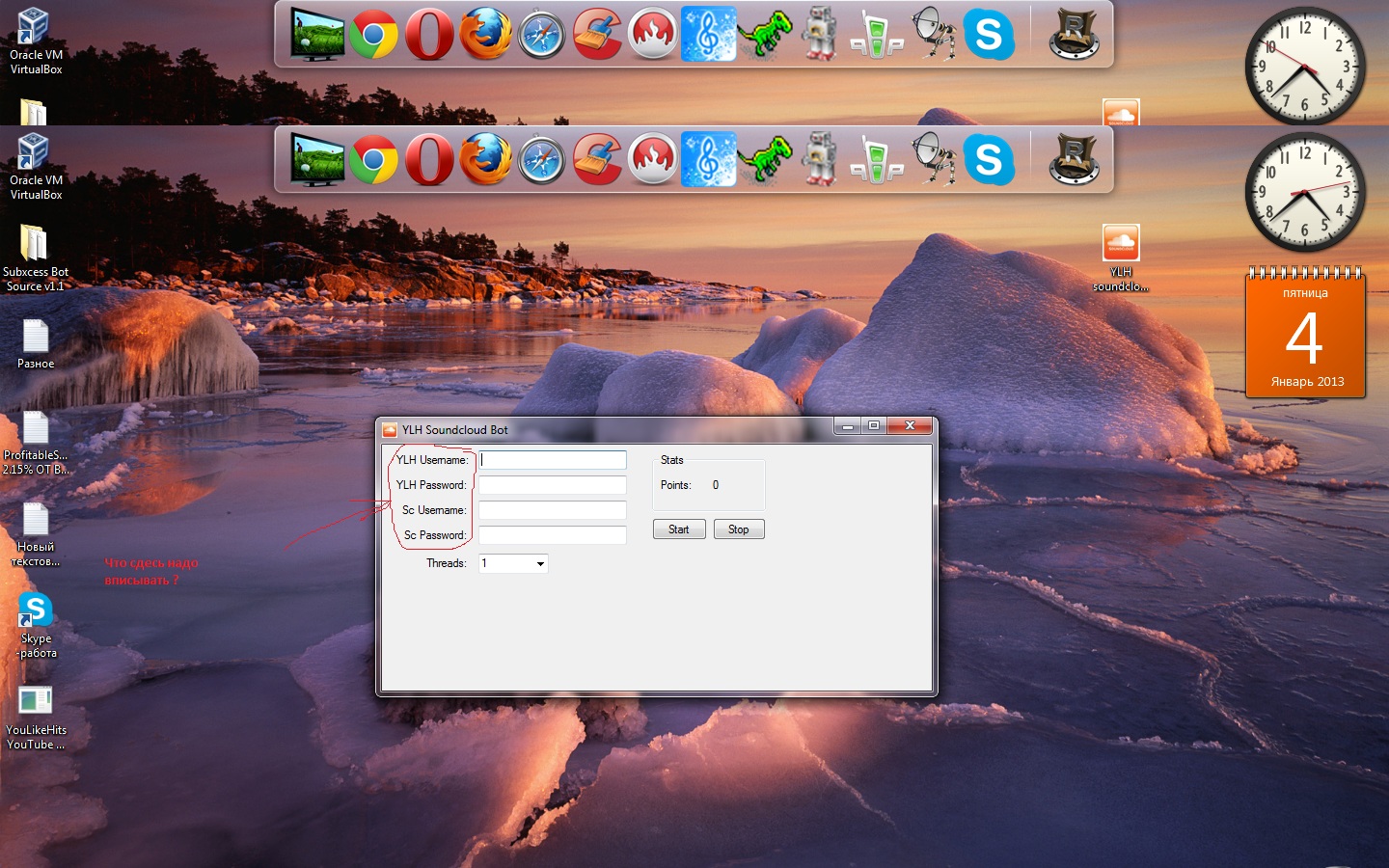Click the orange calendar gadget showing 4
The image size is (1389, 868).
pos(1305,333)
